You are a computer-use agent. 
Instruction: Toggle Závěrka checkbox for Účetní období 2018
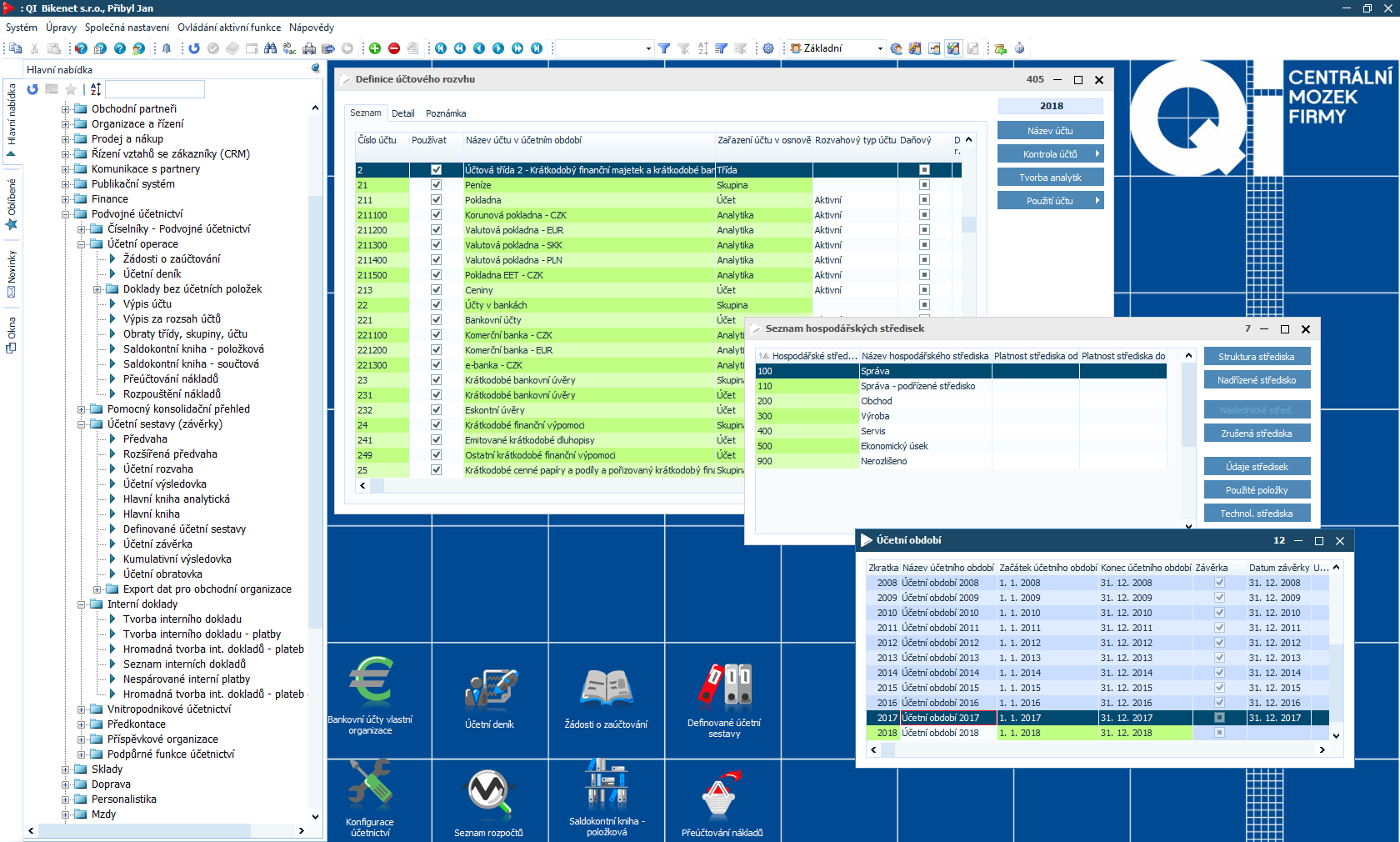[1219, 733]
